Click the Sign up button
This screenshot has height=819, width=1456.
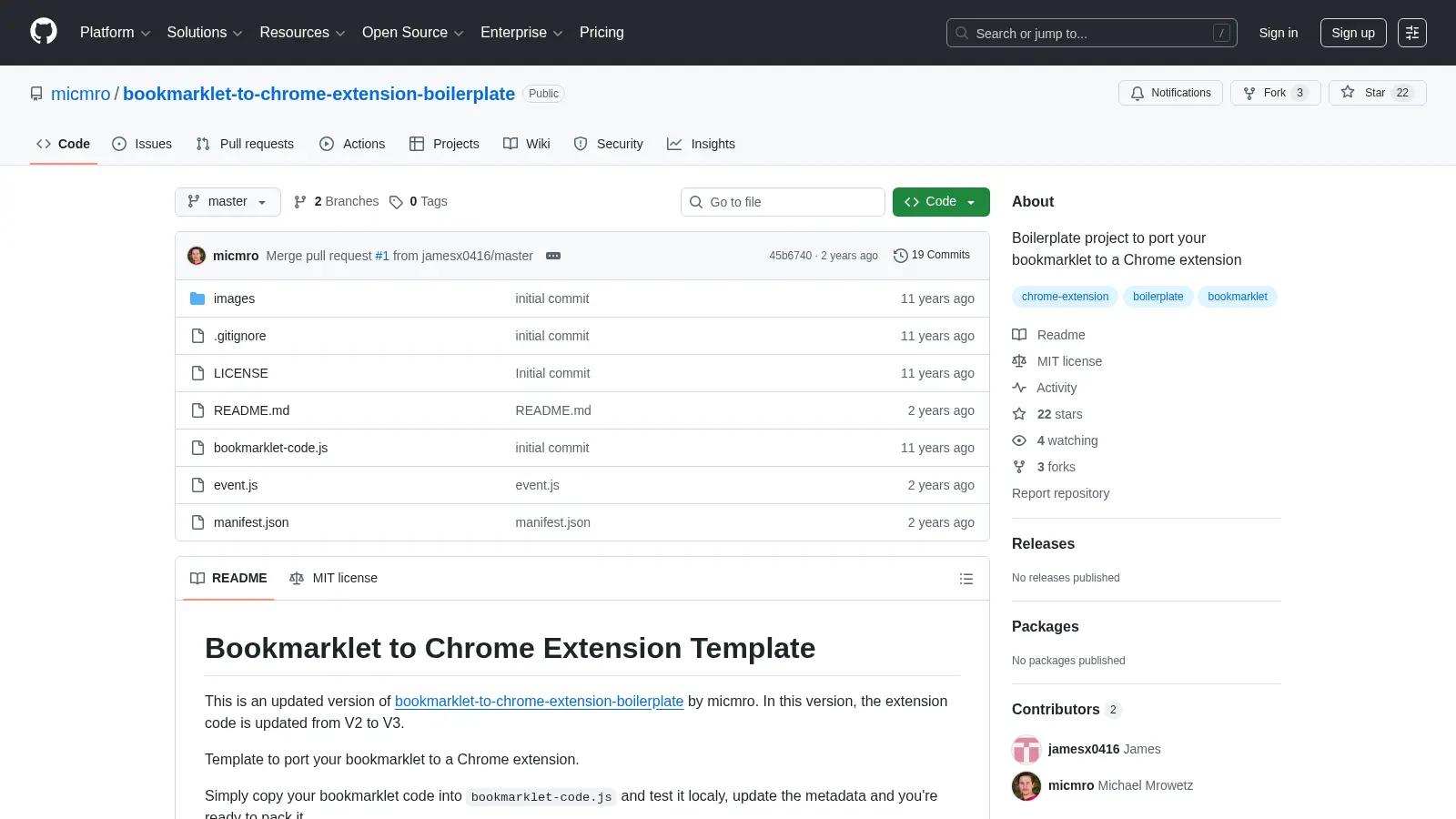click(x=1353, y=33)
